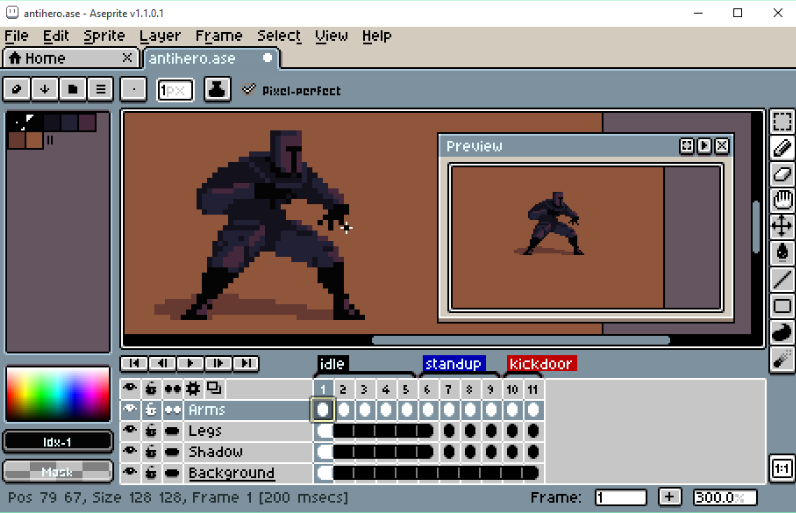Select the Paint Bucket tool
Screen dimensions: 796x513
pyautogui.click(x=782, y=252)
